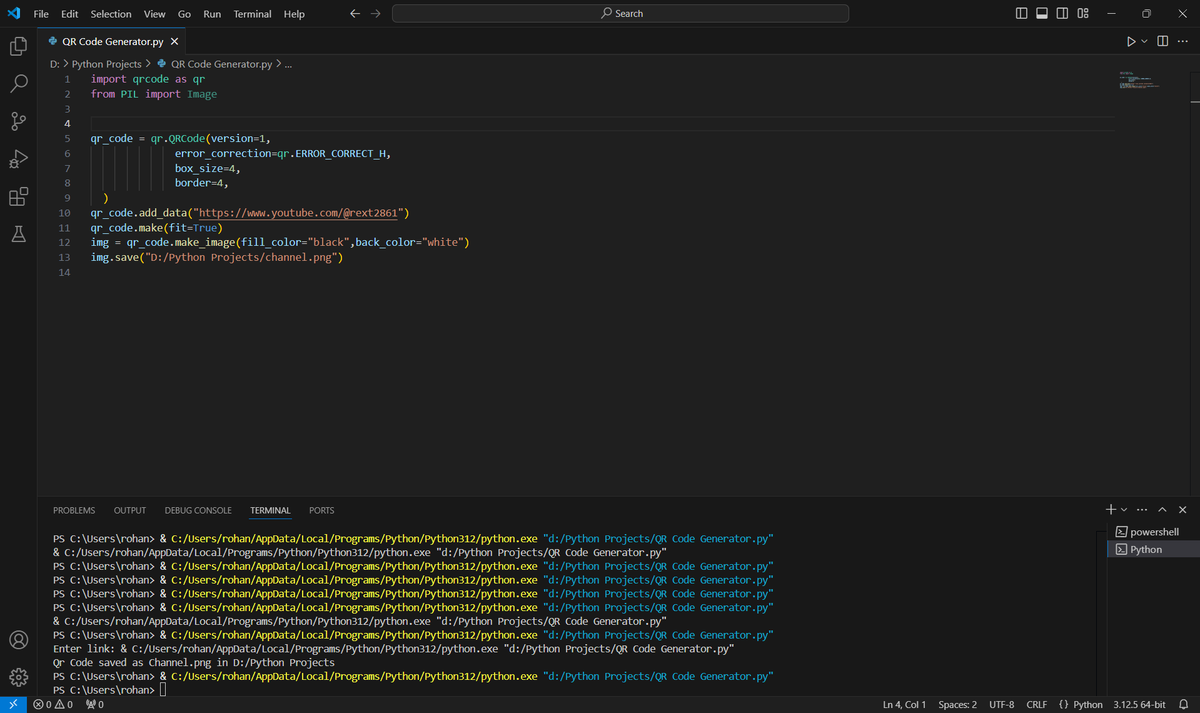Open the Explorer view in activity bar

point(18,46)
